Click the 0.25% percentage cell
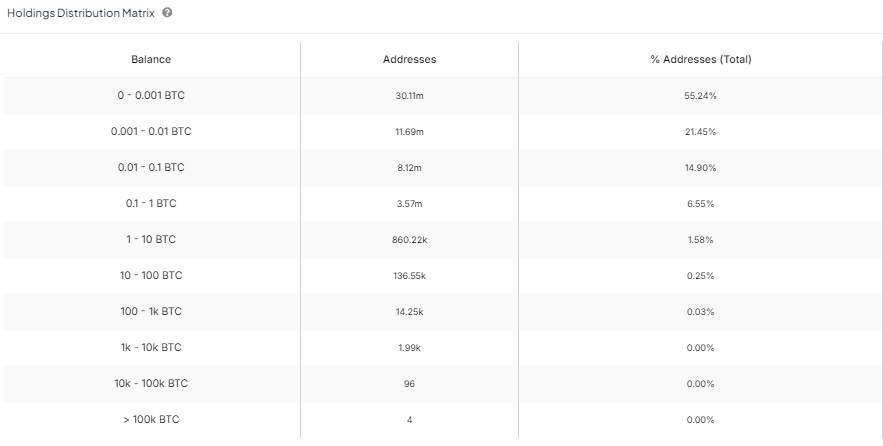 coord(700,276)
